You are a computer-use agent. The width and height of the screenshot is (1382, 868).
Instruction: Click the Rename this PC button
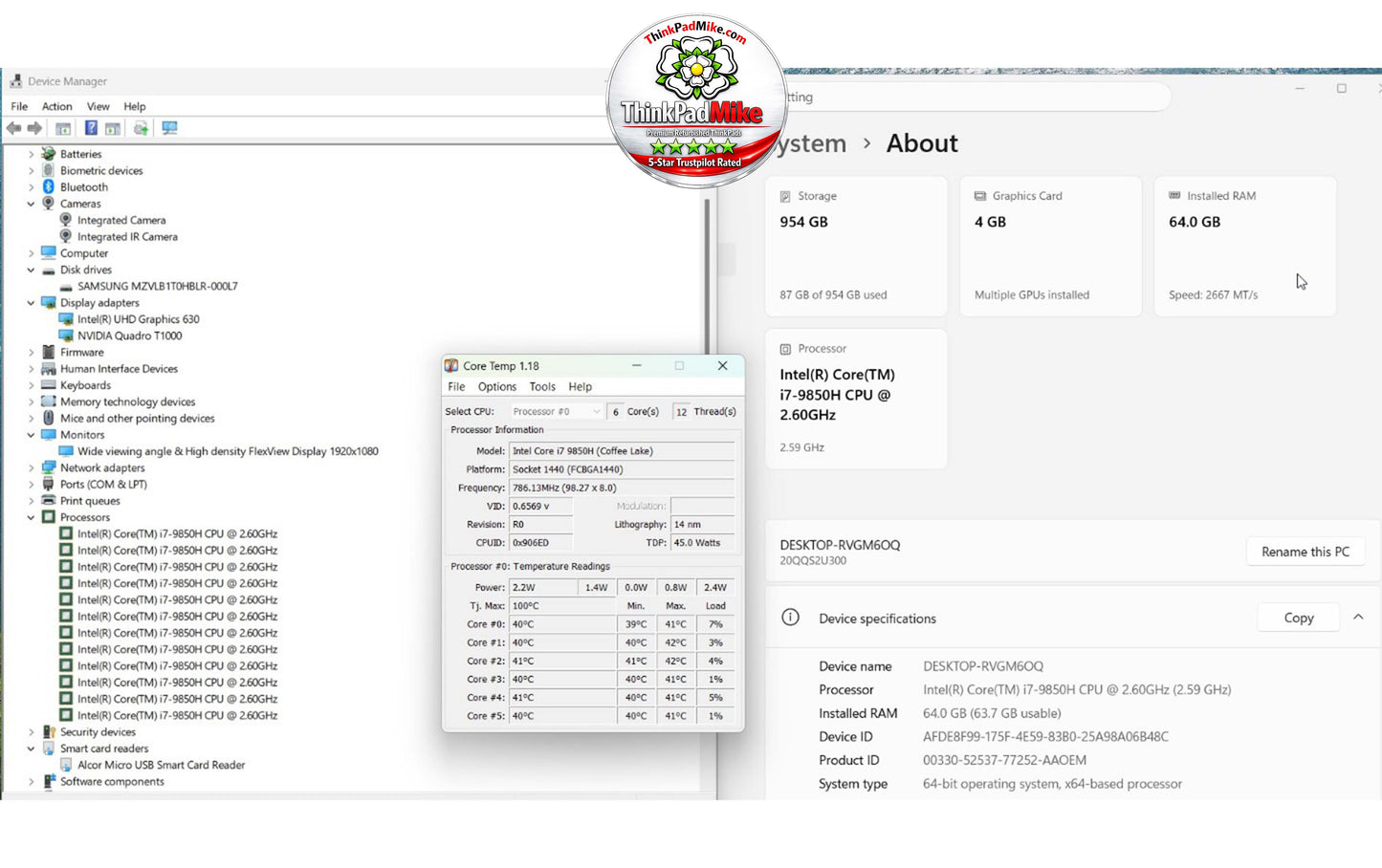click(1305, 552)
